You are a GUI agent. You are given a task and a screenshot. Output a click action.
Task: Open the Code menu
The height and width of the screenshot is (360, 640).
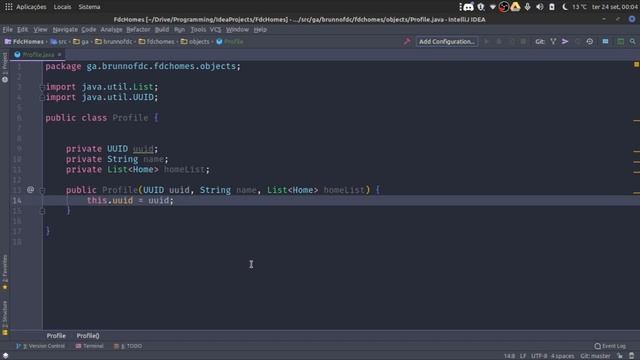(x=89, y=29)
